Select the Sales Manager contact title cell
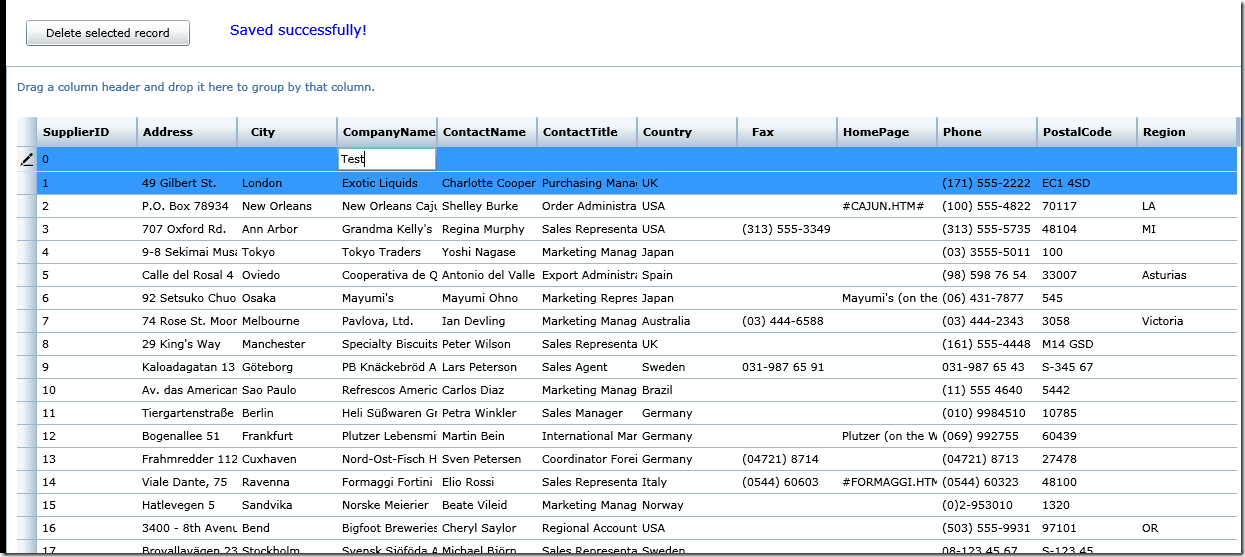 [x=587, y=413]
